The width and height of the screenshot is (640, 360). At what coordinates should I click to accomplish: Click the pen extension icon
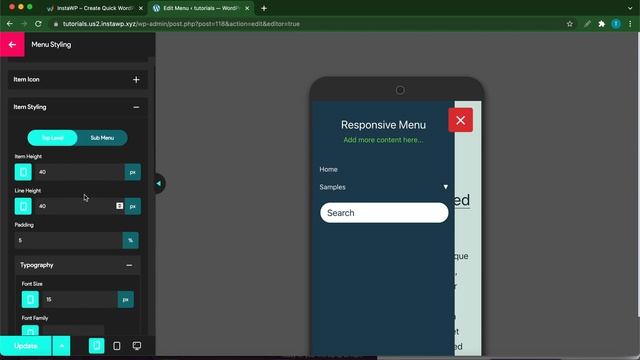[587, 24]
